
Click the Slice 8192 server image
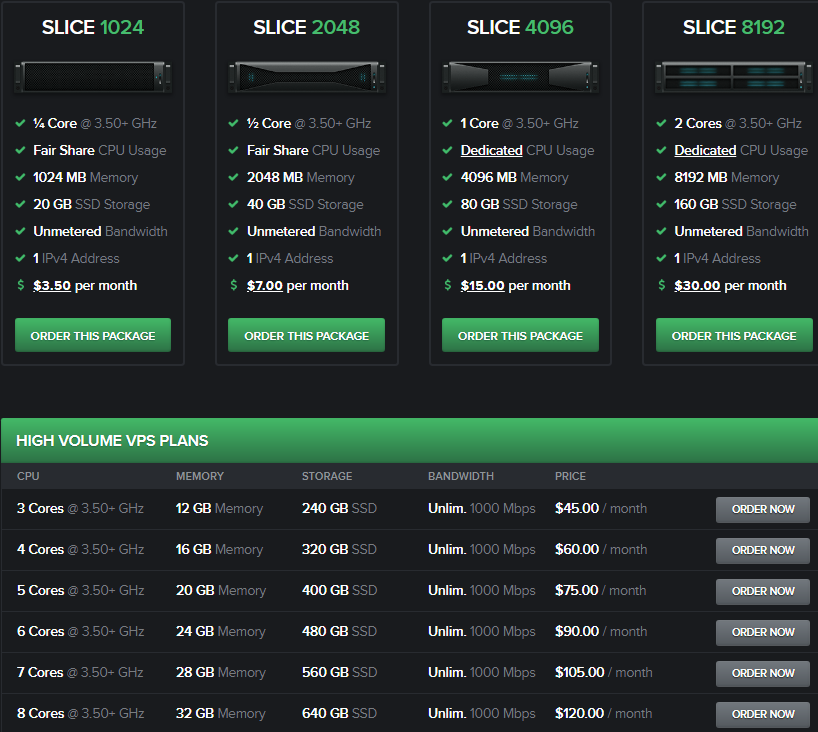tap(734, 77)
